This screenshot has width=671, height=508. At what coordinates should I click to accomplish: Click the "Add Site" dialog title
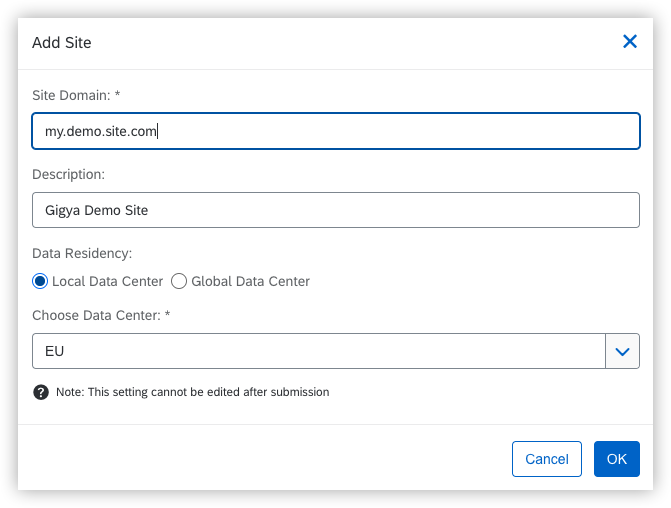tap(62, 42)
